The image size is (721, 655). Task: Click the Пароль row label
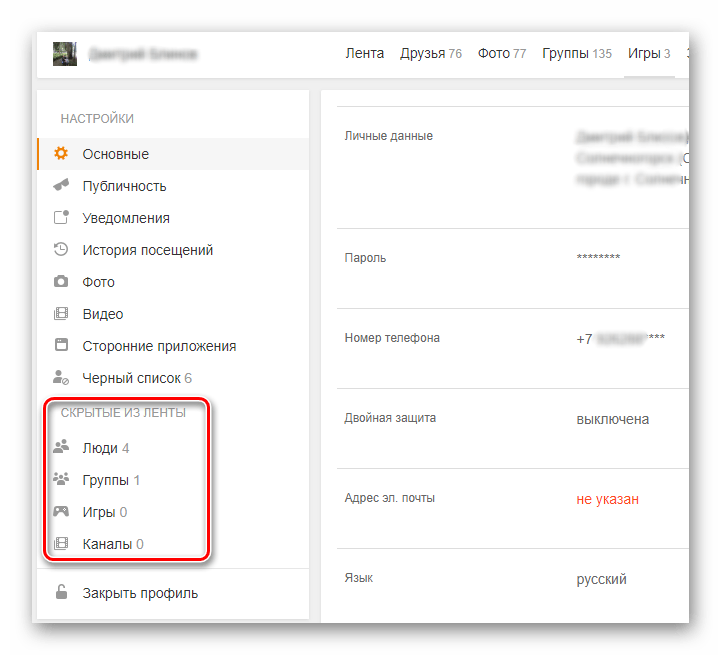tap(365, 258)
